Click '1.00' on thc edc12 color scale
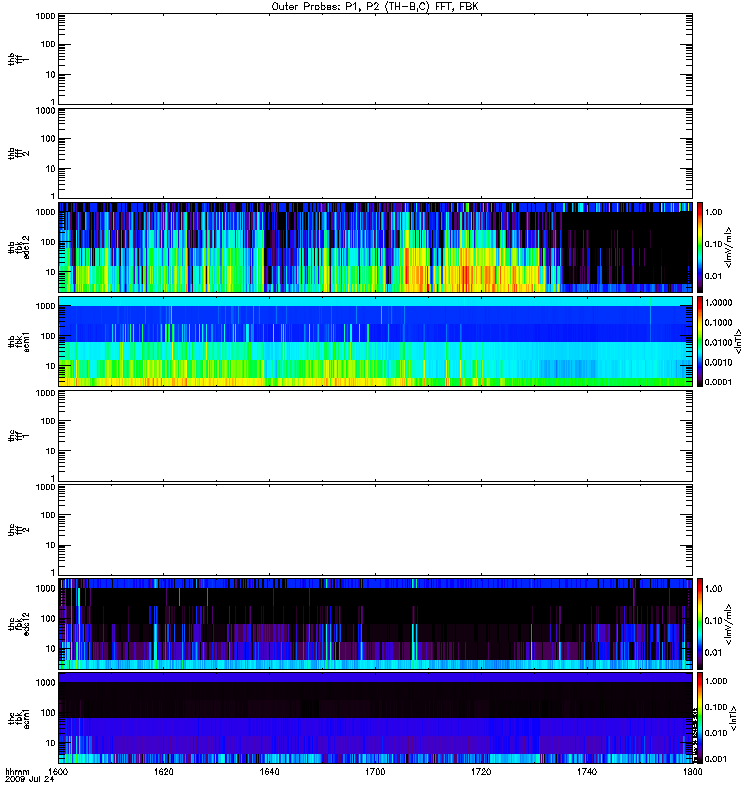 click(x=713, y=589)
